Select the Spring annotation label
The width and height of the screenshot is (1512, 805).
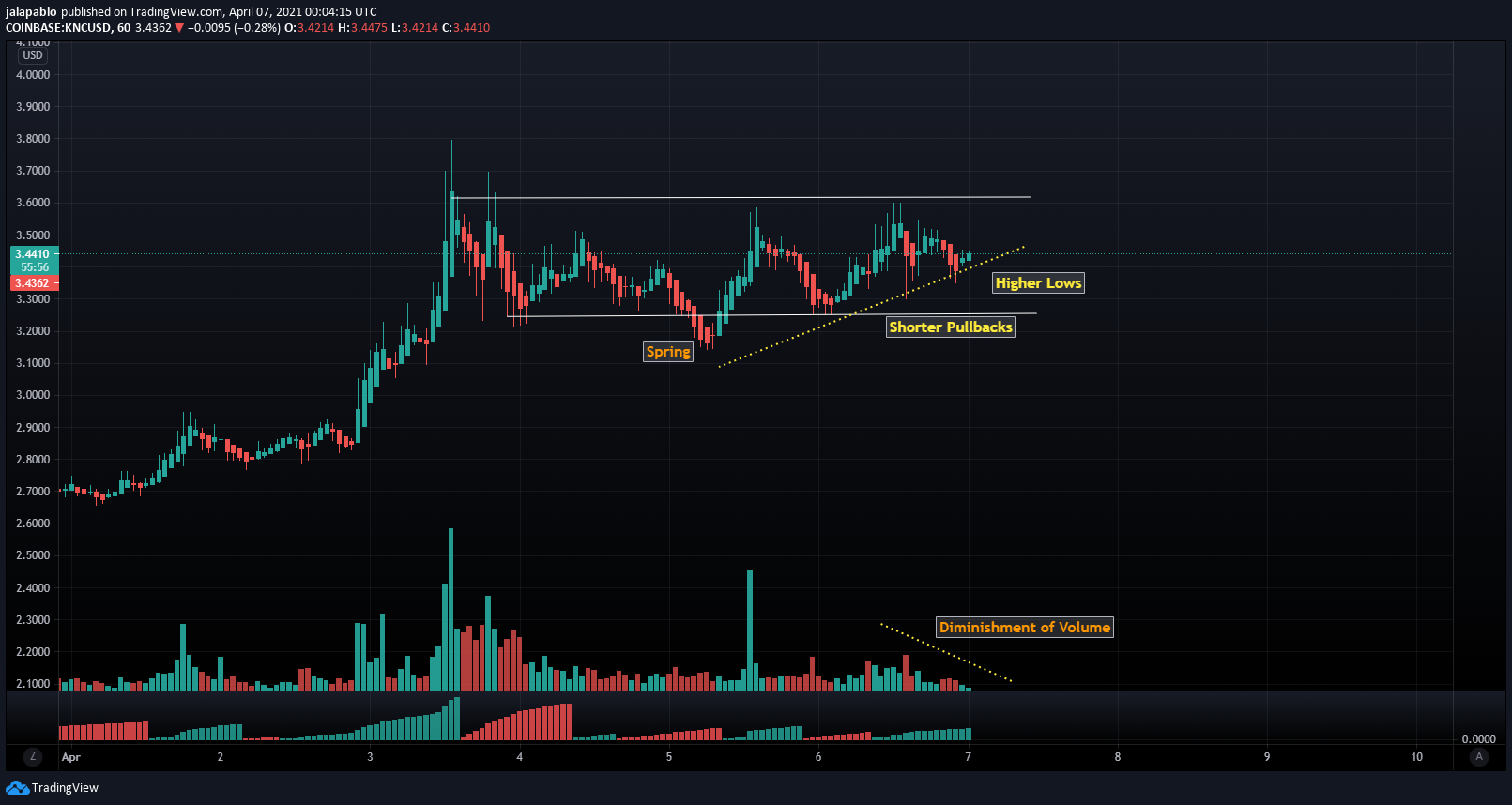point(668,351)
